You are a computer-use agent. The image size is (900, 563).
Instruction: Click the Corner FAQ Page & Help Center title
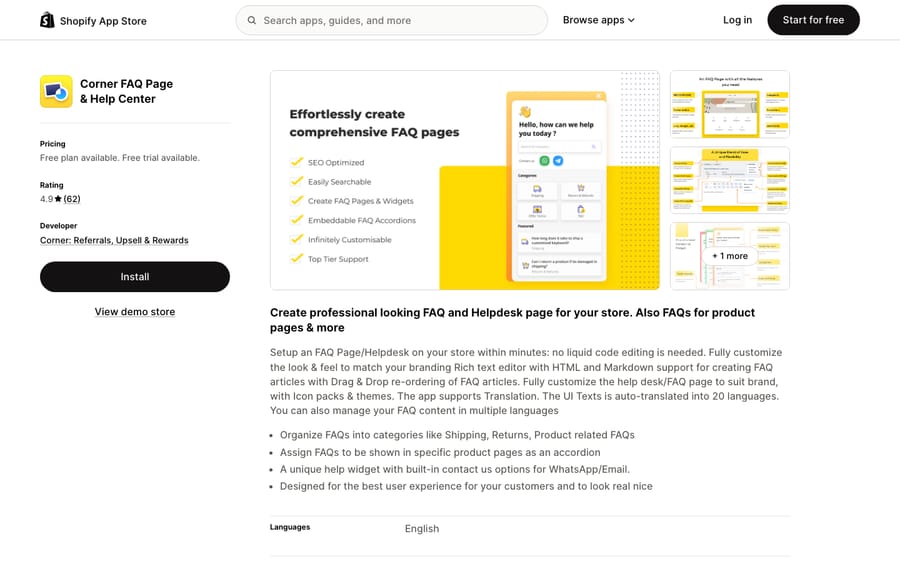126,91
